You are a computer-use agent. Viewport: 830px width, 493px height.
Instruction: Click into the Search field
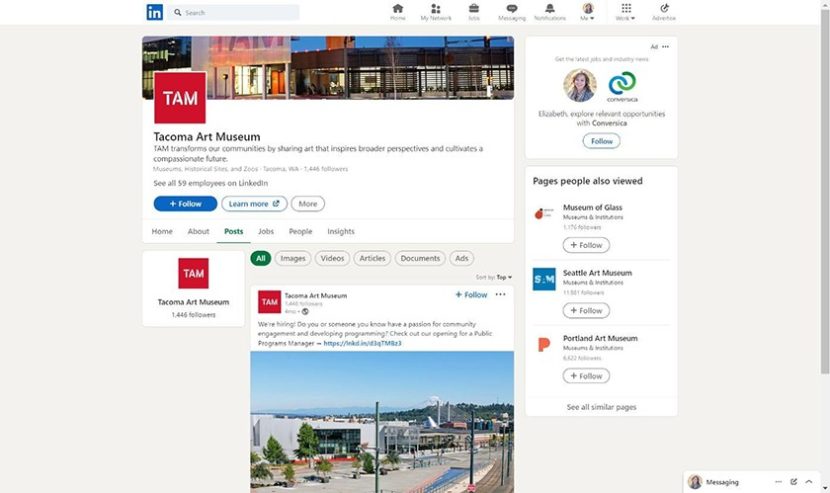pyautogui.click(x=237, y=13)
